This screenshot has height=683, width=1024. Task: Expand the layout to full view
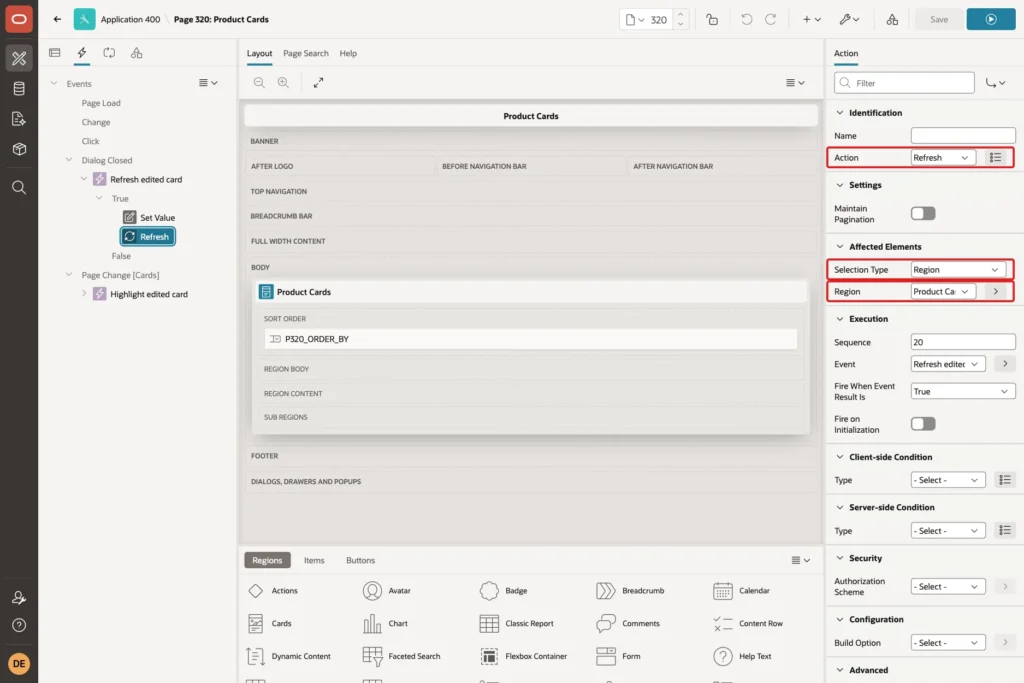point(318,82)
